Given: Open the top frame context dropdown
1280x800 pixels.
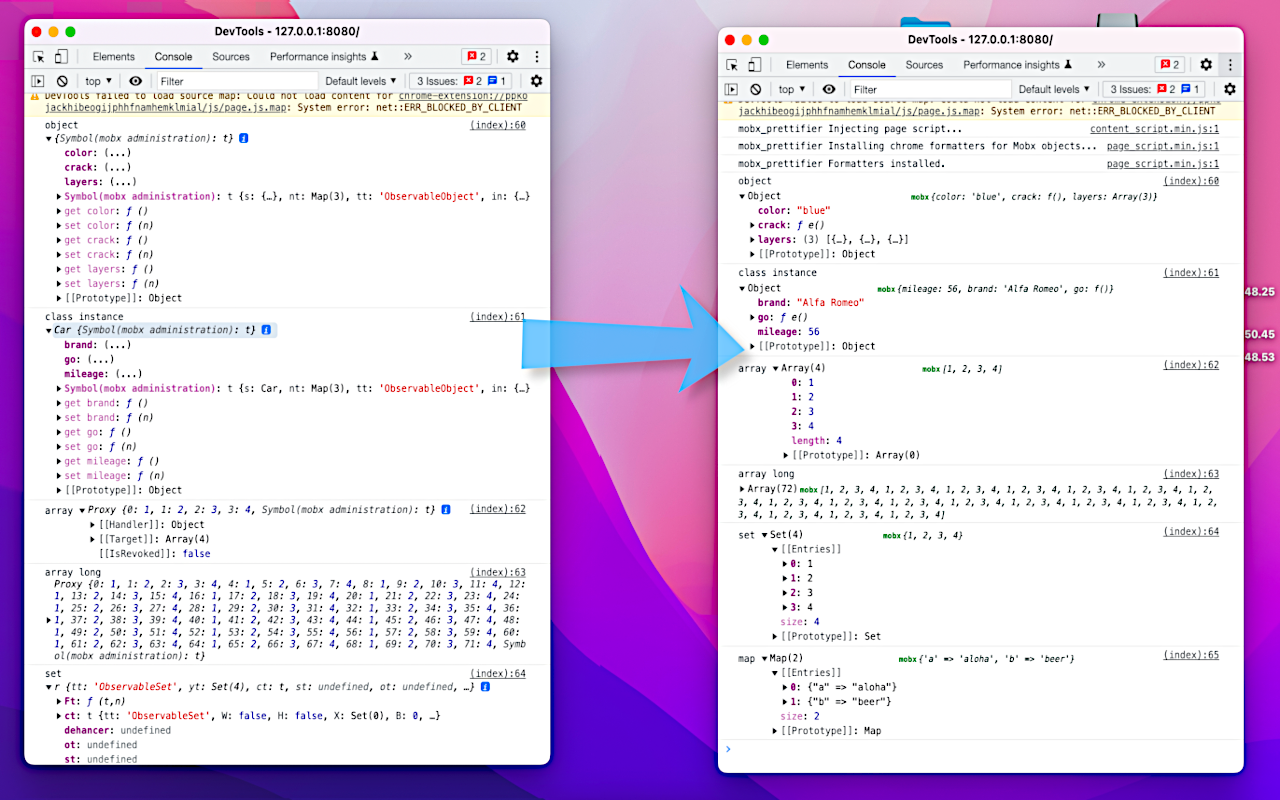Looking at the screenshot, I should click(x=97, y=81).
